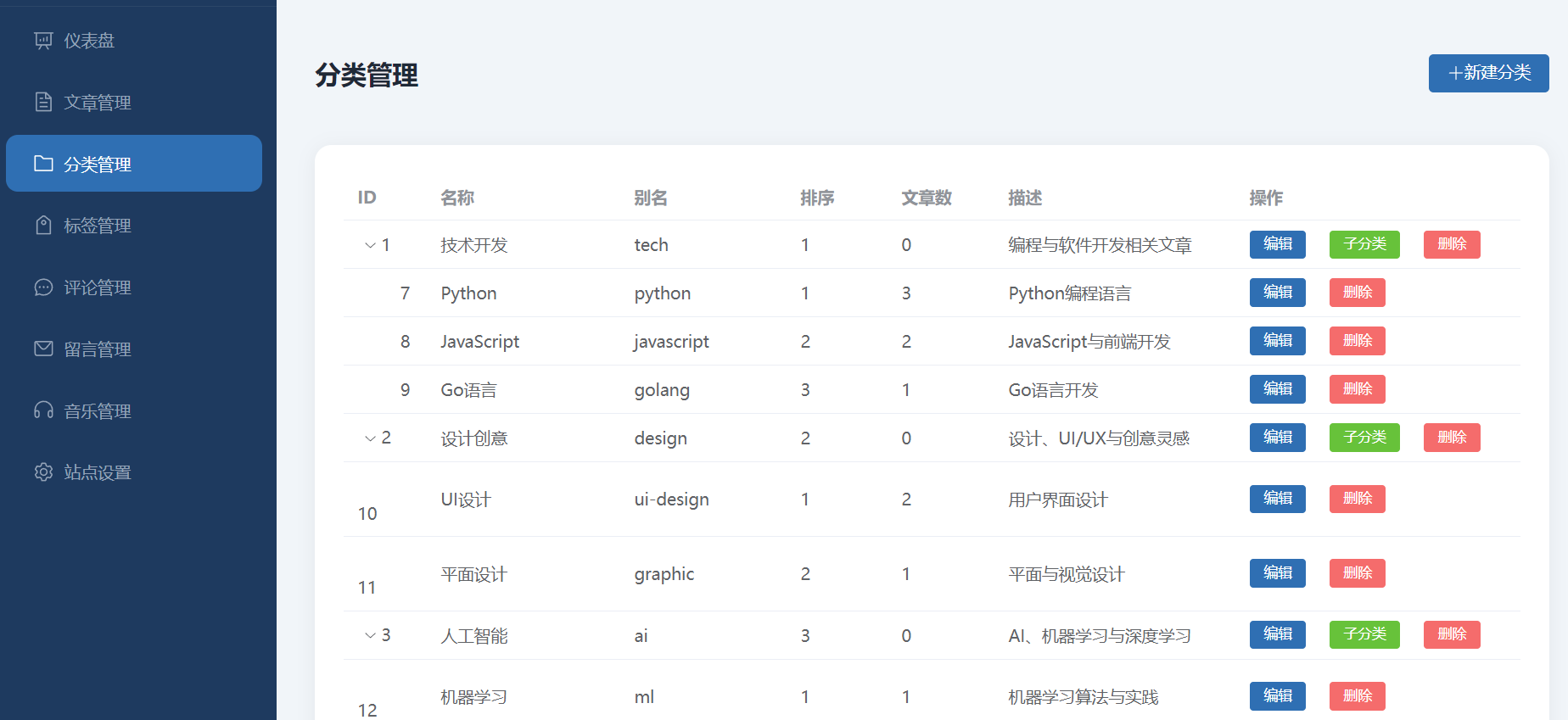Delete the JavaScript category
This screenshot has width=1568, height=720.
point(1358,341)
